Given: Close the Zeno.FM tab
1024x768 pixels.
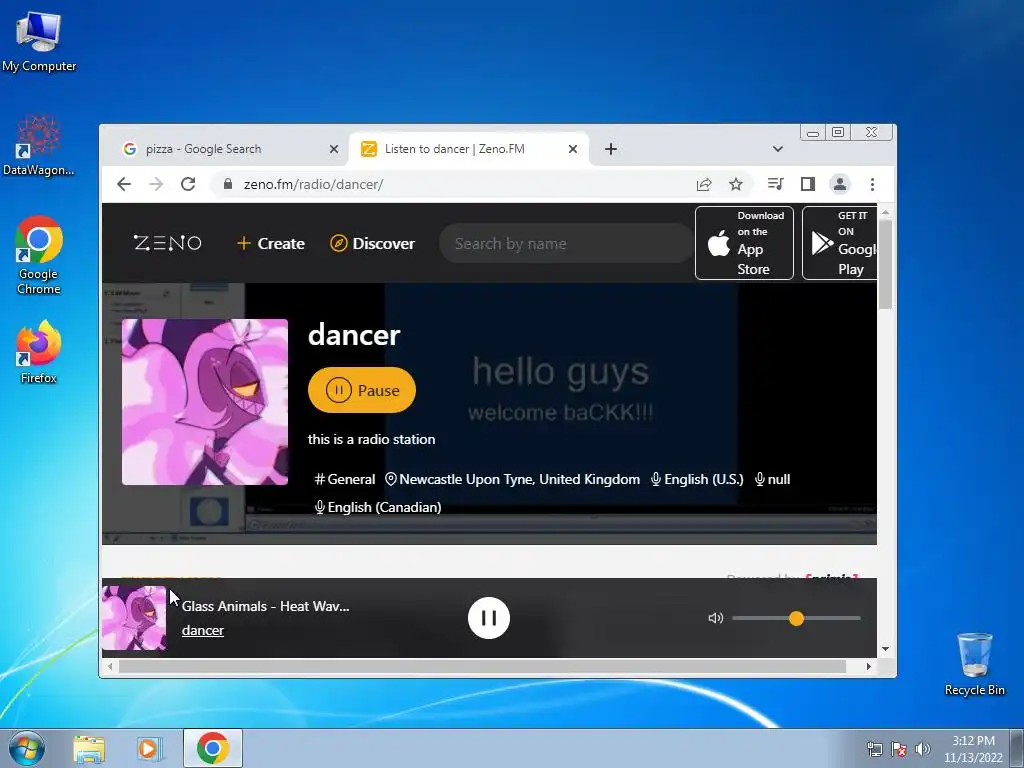Looking at the screenshot, I should [x=573, y=149].
